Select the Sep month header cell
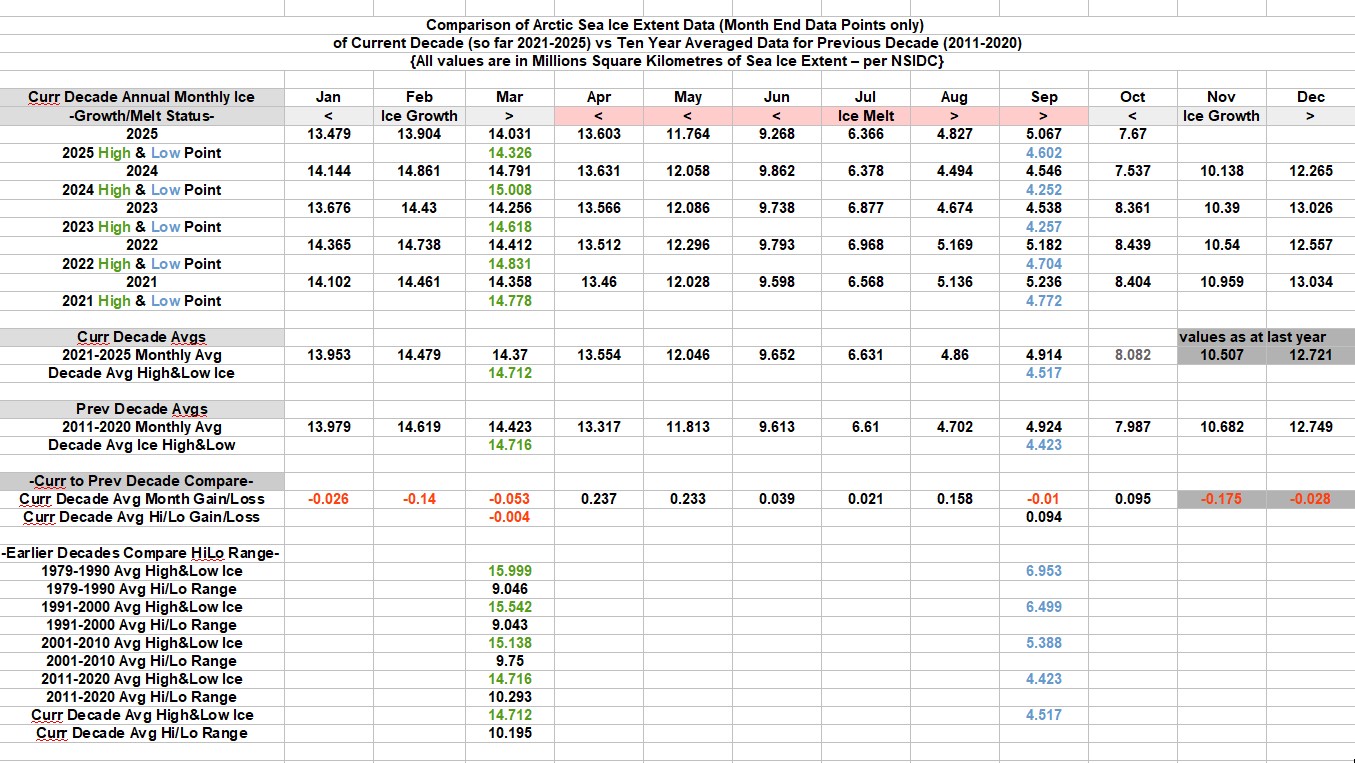Image resolution: width=1355 pixels, height=763 pixels. click(1043, 97)
